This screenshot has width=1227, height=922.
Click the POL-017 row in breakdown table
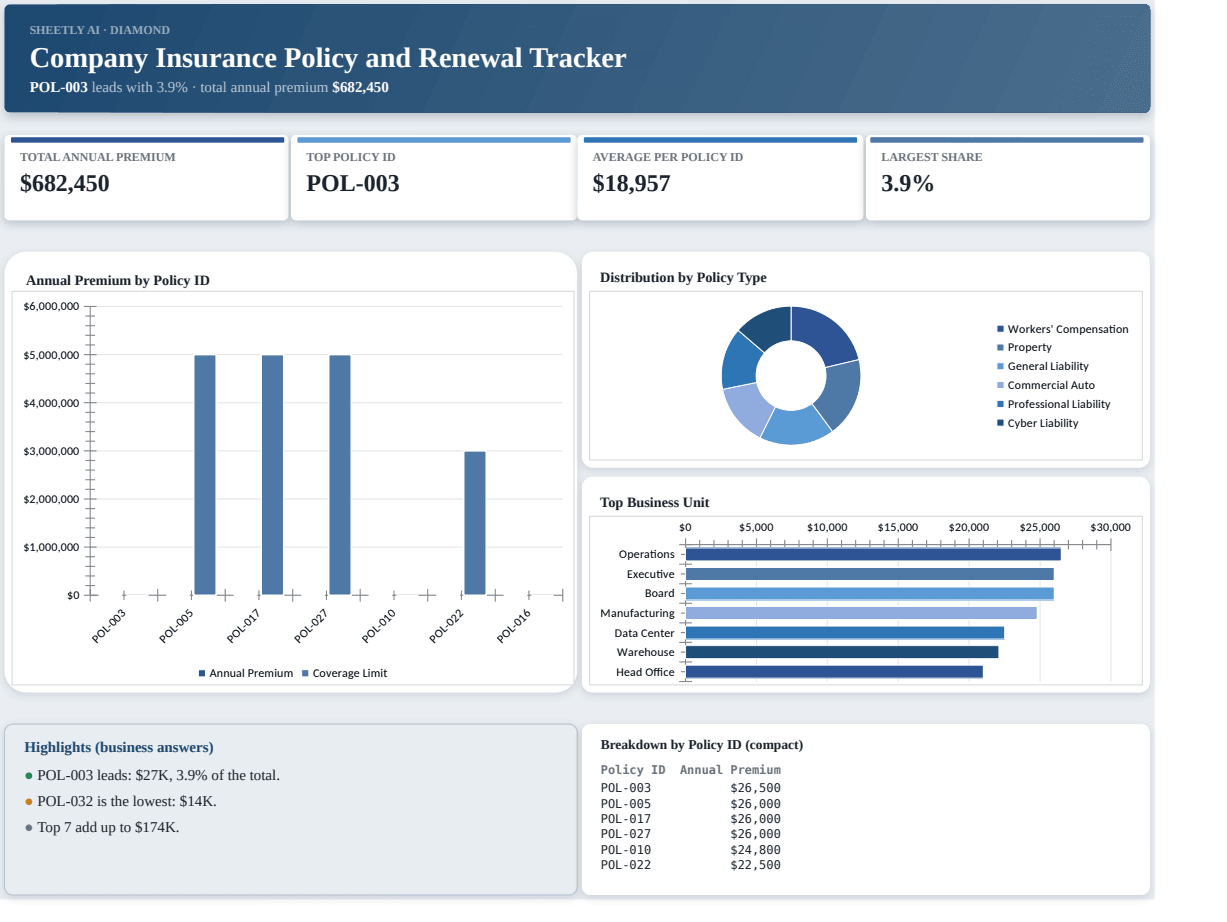point(691,819)
